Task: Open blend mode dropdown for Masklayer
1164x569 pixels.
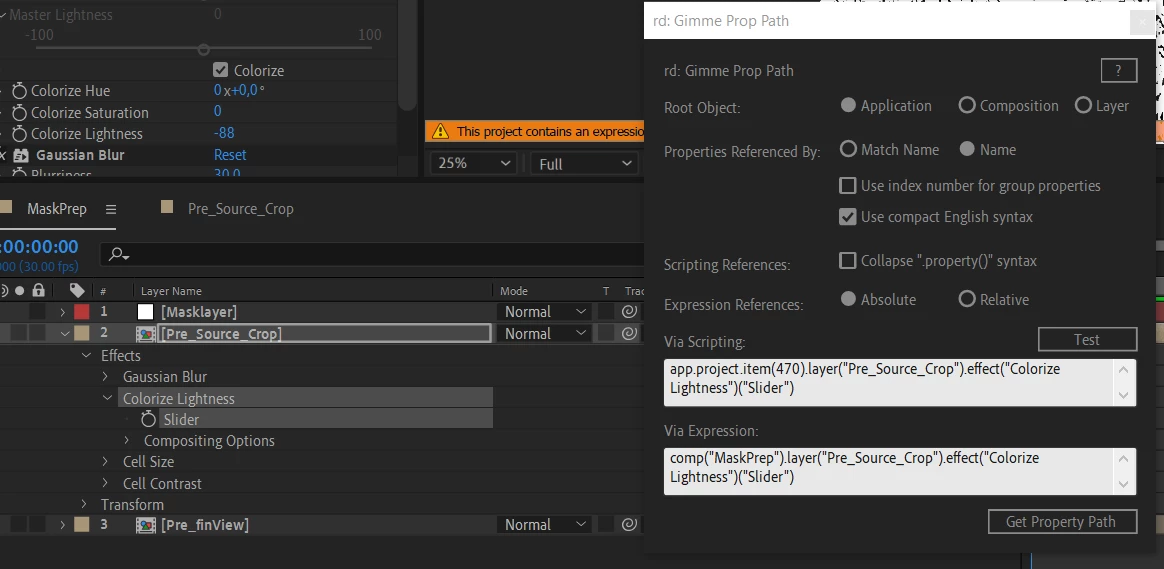Action: (543, 312)
